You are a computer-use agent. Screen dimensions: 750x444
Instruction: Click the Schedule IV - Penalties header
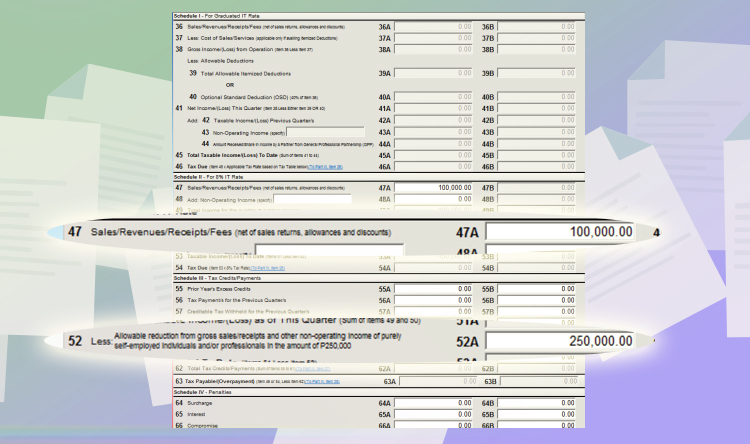(x=202, y=392)
